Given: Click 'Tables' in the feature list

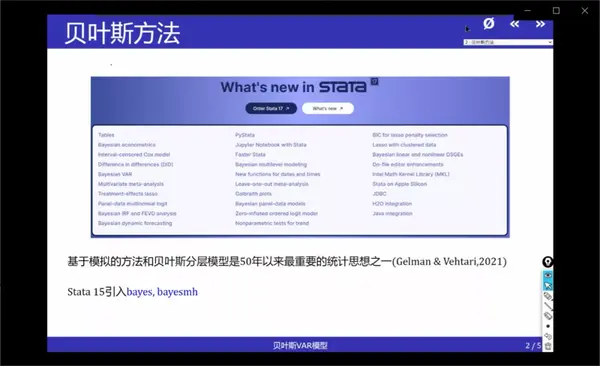Looking at the screenshot, I should click(106, 135).
